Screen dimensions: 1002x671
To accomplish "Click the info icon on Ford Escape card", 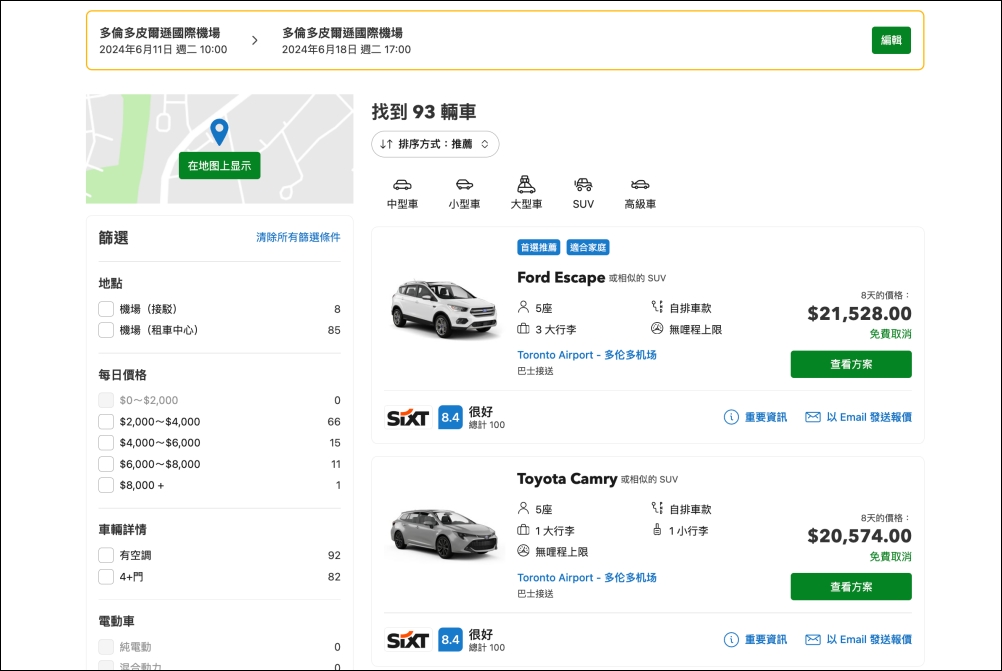I will (731, 417).
